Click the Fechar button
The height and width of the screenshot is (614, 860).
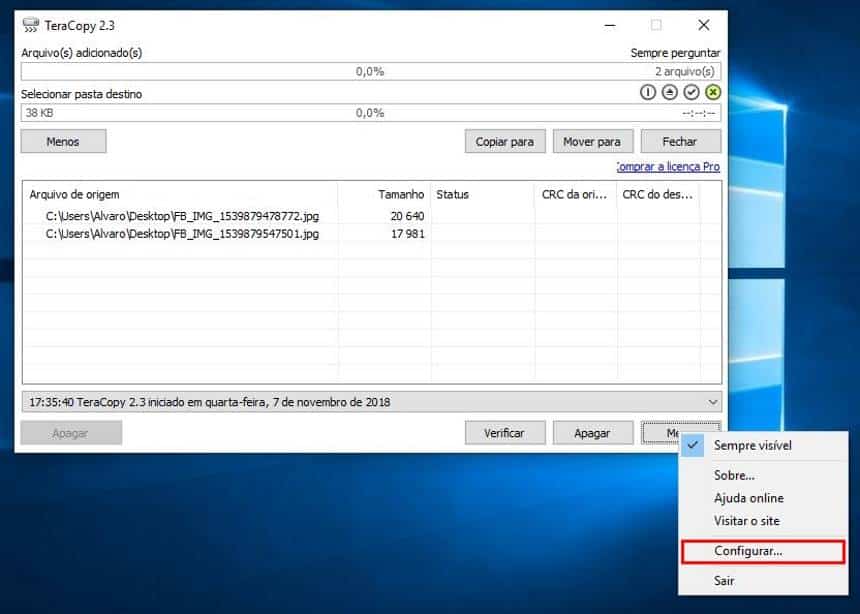[x=680, y=142]
